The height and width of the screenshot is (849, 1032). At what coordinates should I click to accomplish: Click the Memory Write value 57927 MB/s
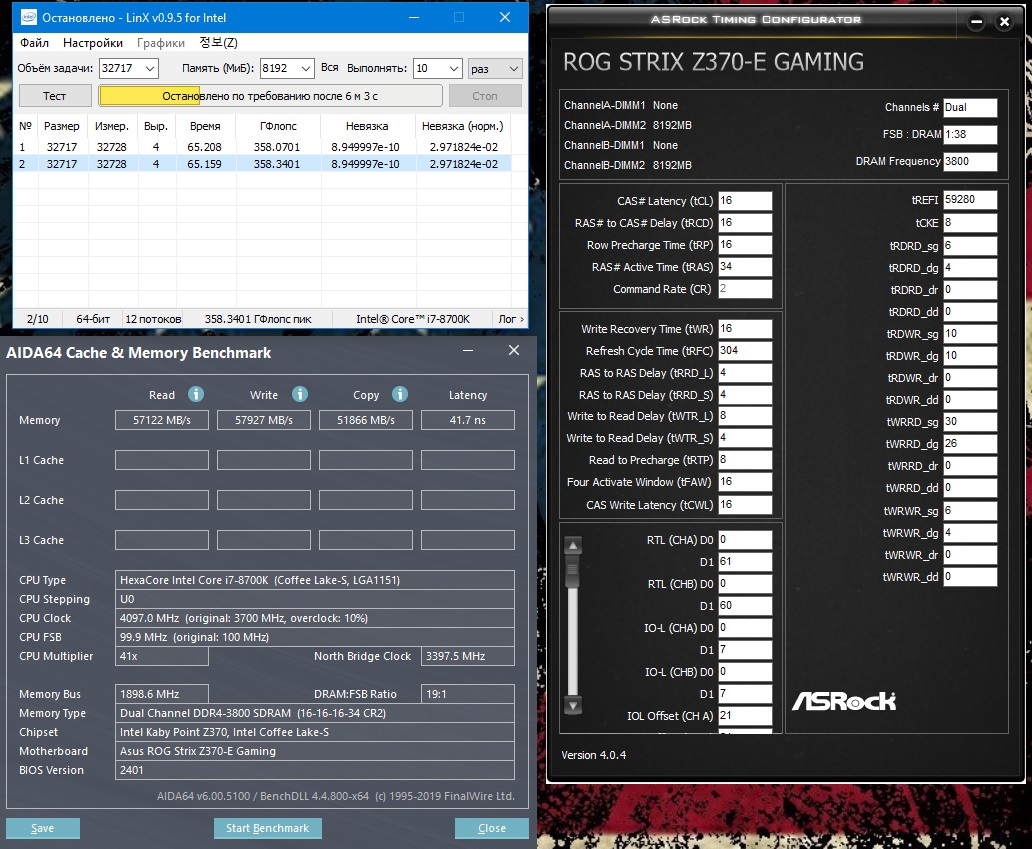click(x=264, y=420)
